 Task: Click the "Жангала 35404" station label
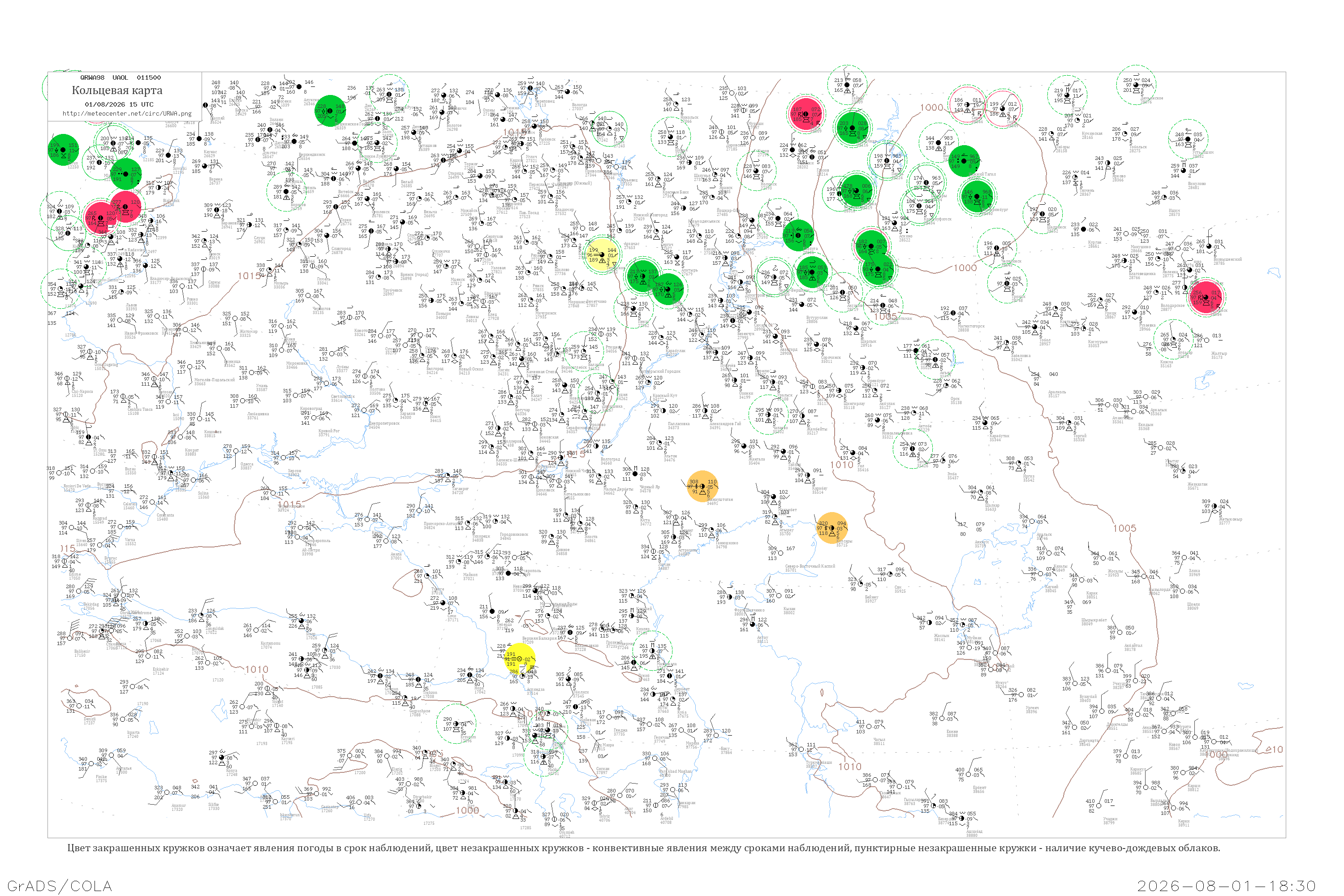[x=756, y=461]
